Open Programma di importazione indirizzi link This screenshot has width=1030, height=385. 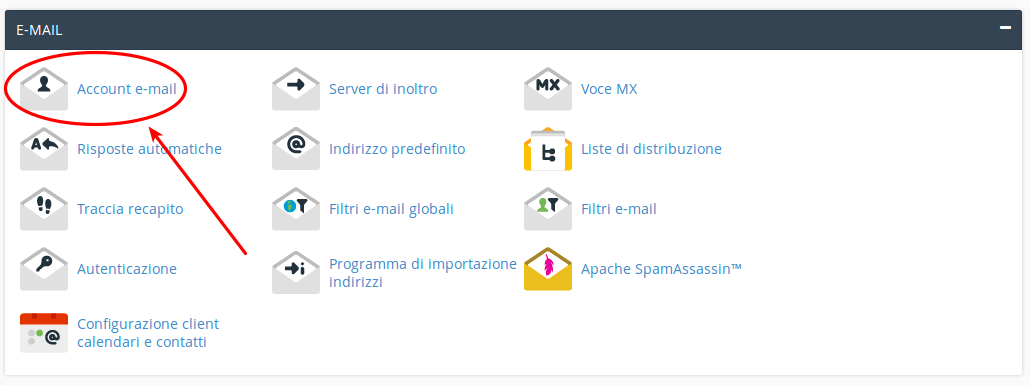point(423,273)
